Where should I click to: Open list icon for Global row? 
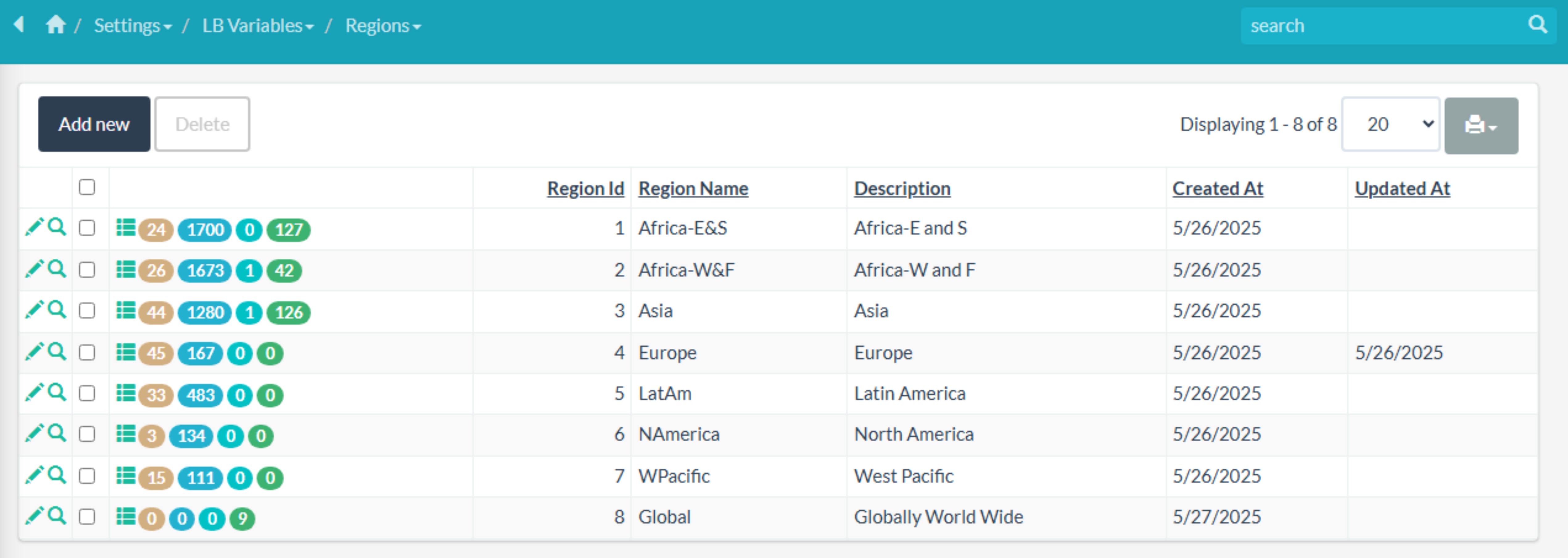pos(126,517)
